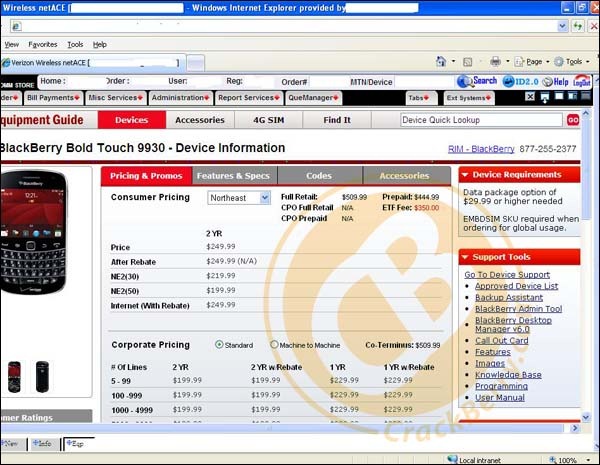Switch to the Features & Specs tab
This screenshot has height=465, width=600.
point(233,176)
